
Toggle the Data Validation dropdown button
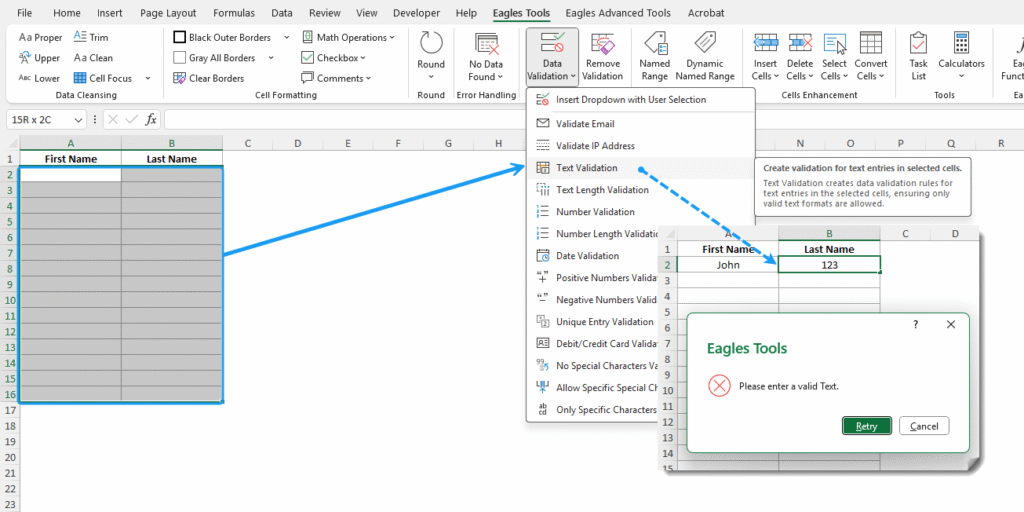tap(552, 57)
